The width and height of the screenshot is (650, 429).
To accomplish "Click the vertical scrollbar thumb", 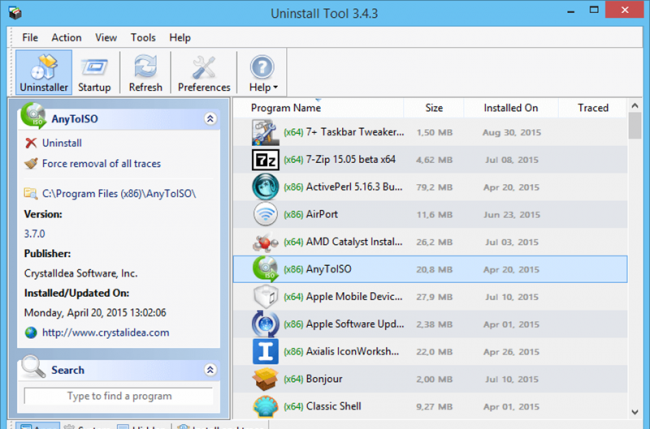I will click(x=635, y=126).
